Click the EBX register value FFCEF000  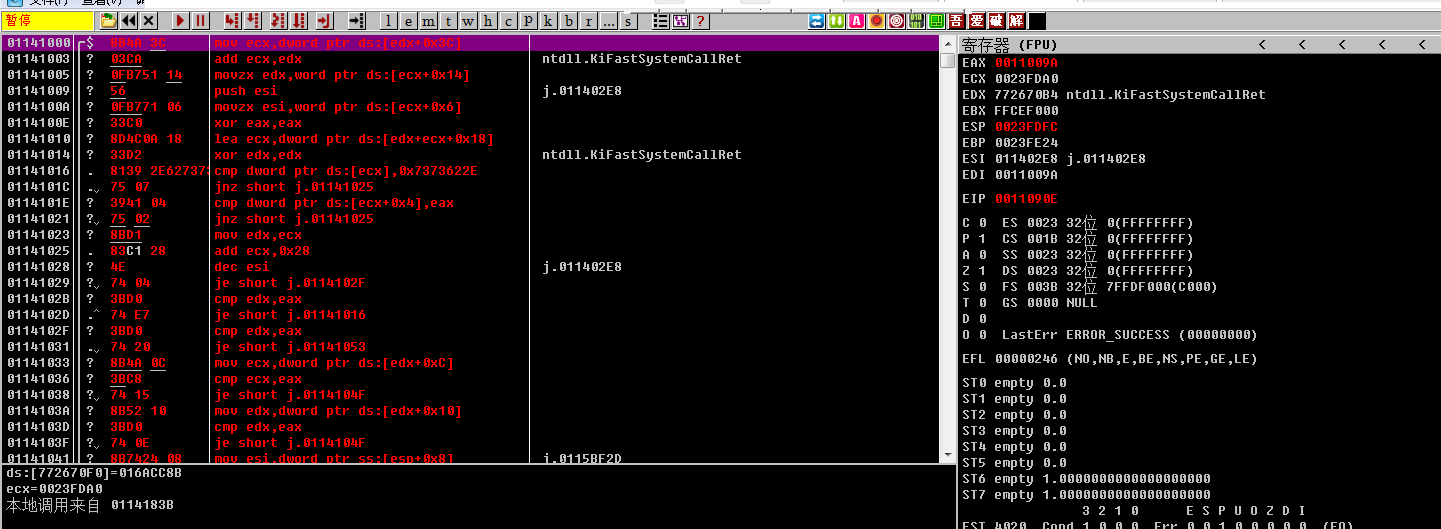point(1026,110)
